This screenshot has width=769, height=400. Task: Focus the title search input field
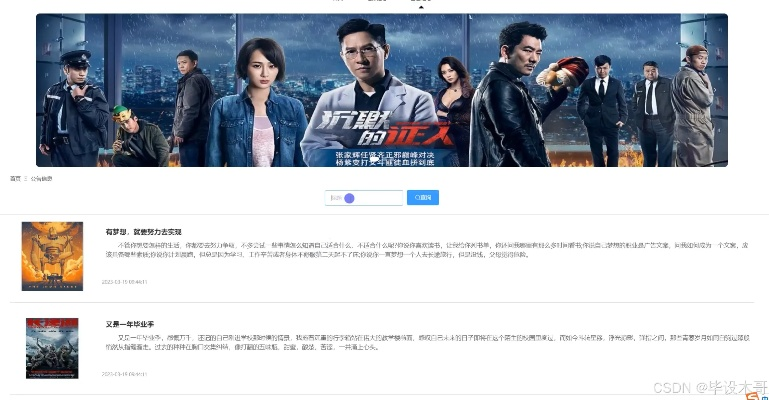point(364,198)
